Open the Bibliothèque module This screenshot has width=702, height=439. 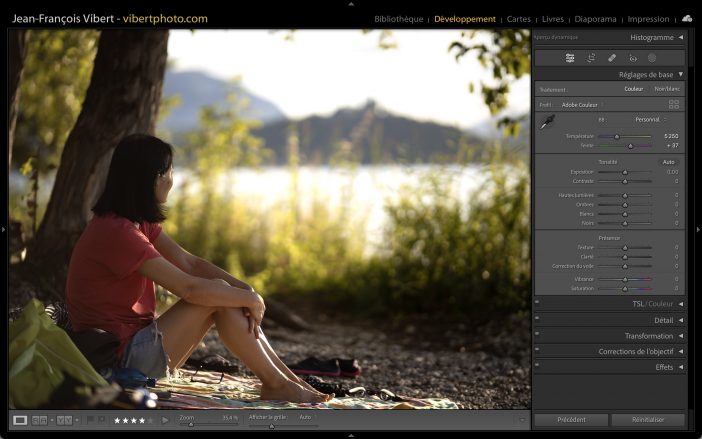(399, 19)
